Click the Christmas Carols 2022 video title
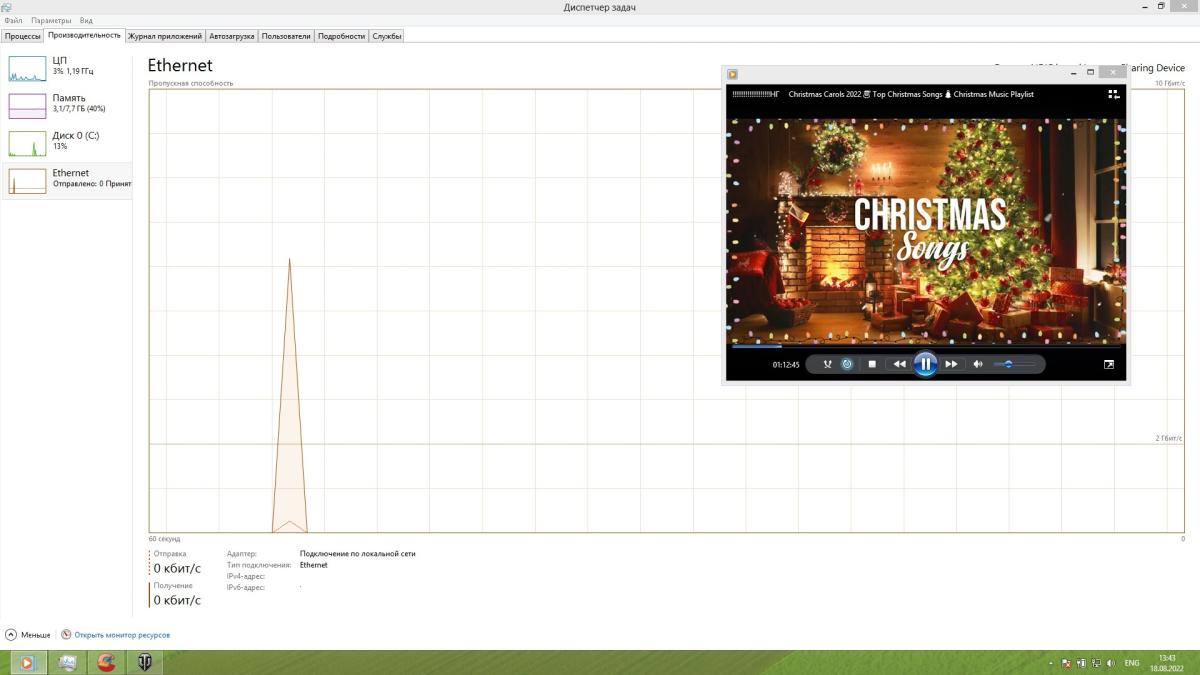The width and height of the screenshot is (1200, 675). point(911,94)
